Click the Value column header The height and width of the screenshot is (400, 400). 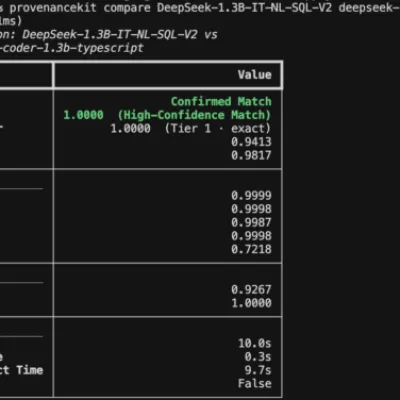pos(255,75)
